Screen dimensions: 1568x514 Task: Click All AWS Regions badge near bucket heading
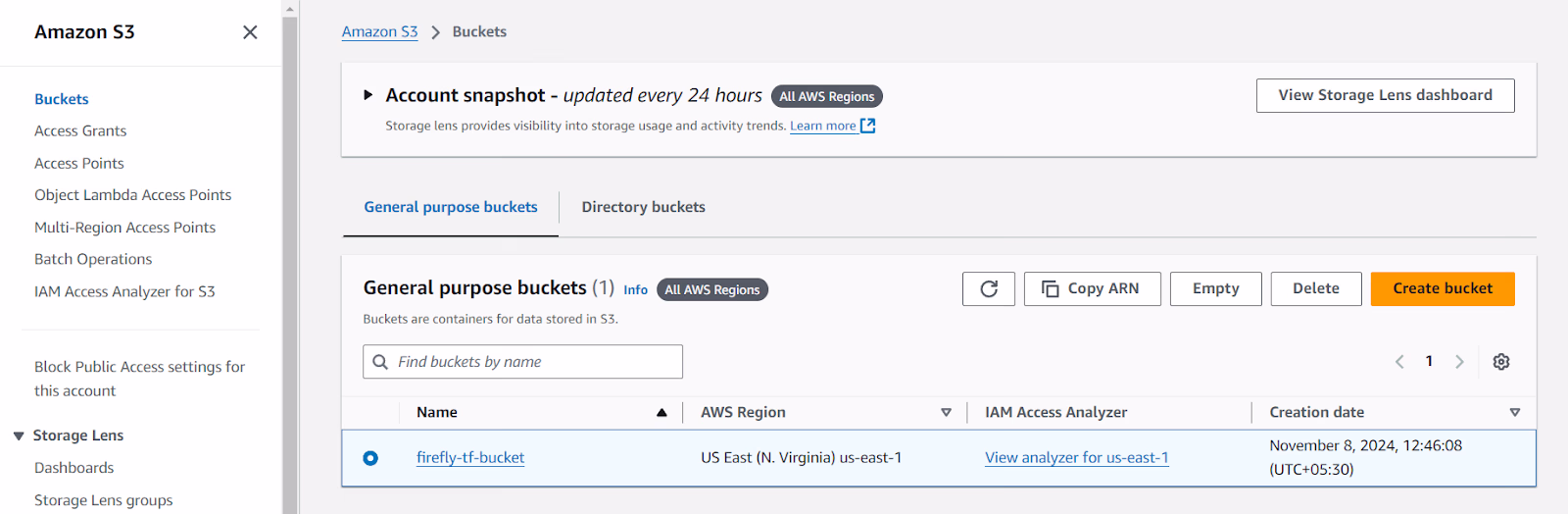[712, 289]
